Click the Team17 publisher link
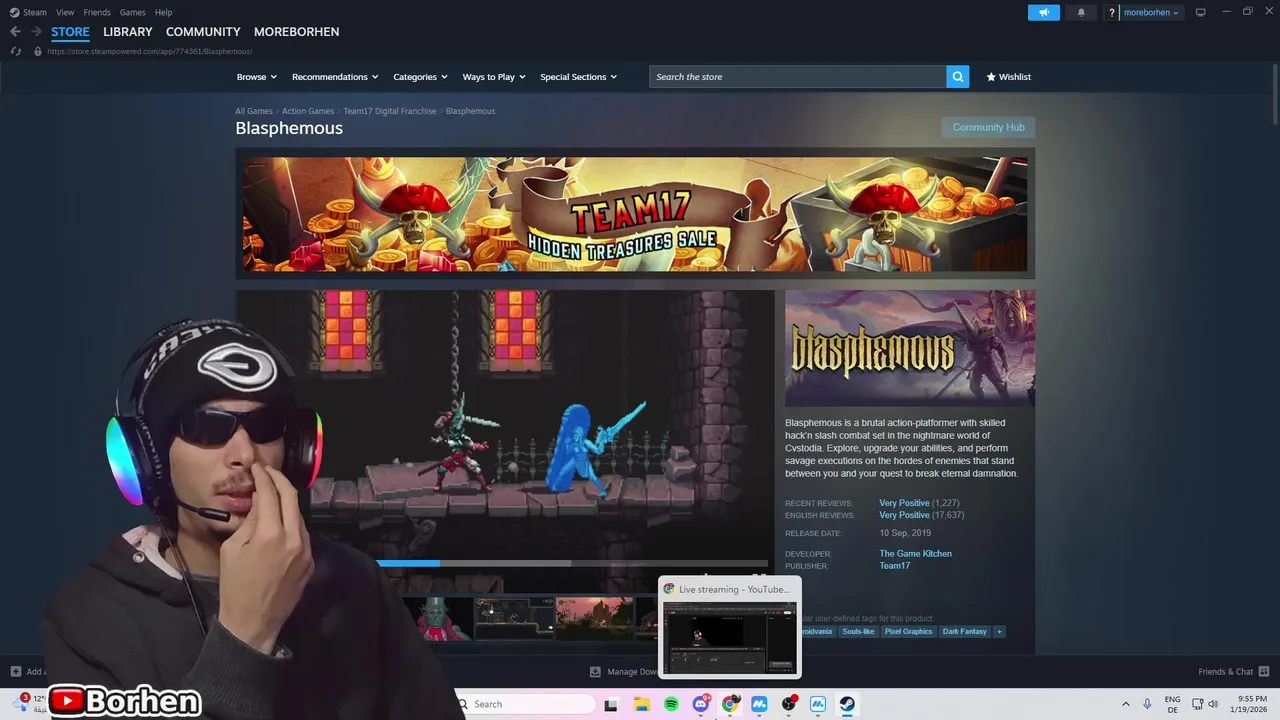 (894, 566)
